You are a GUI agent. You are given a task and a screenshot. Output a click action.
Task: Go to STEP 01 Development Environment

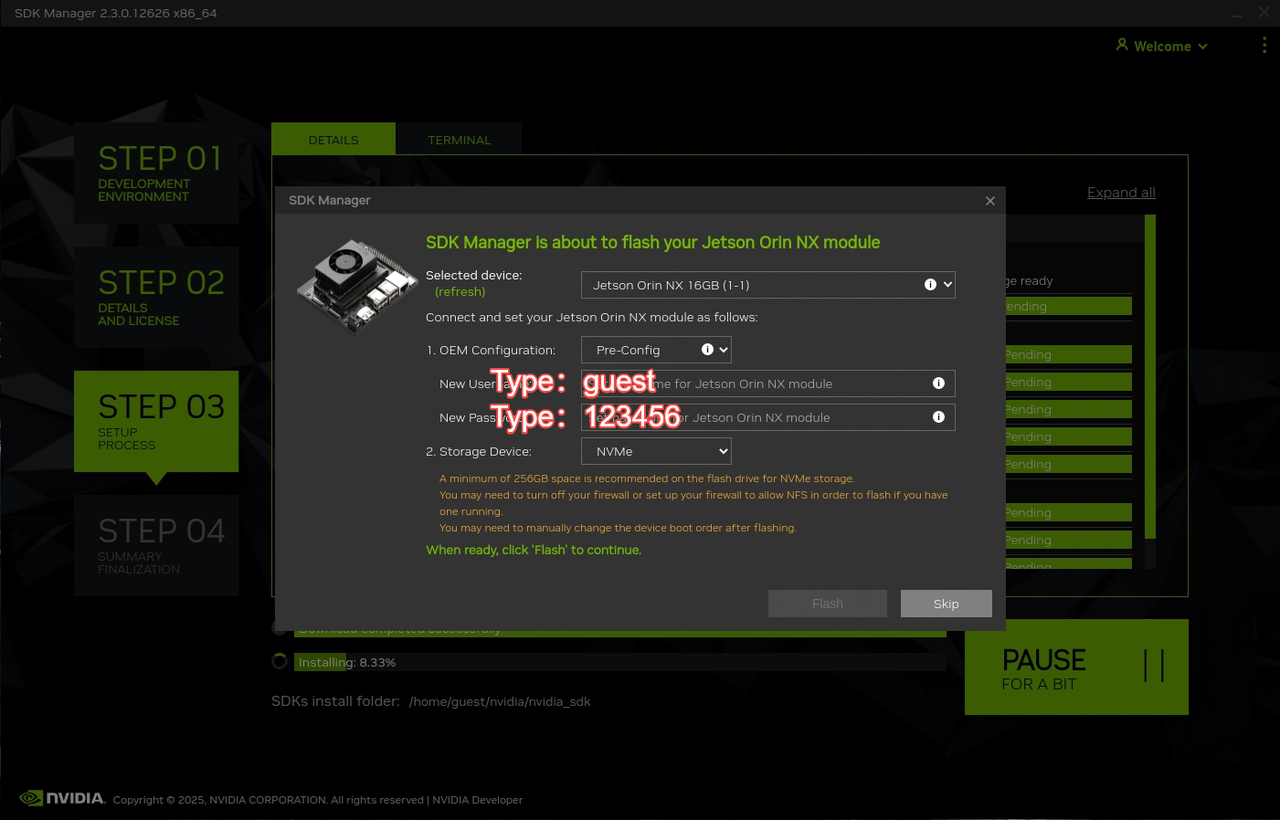point(156,173)
